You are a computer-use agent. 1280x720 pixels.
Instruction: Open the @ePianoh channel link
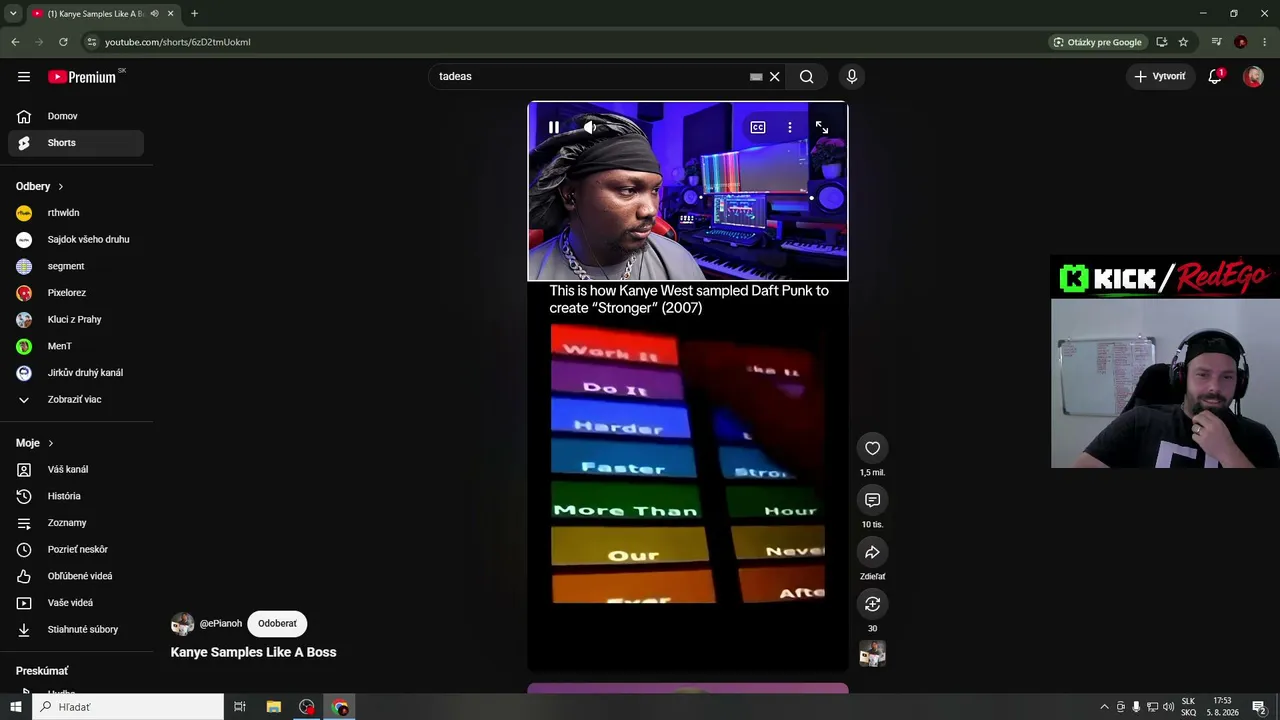coord(221,624)
